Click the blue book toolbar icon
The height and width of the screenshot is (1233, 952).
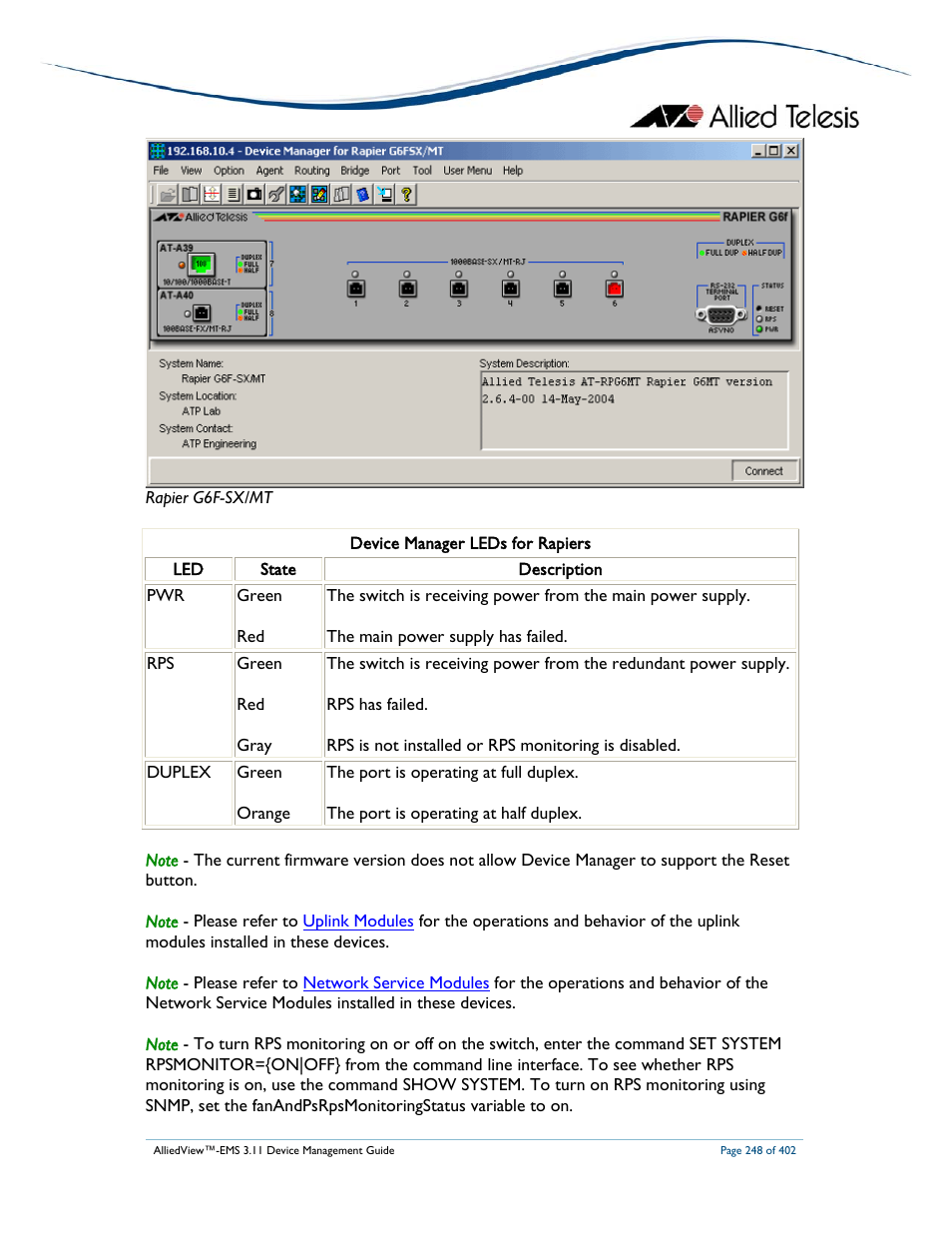(362, 194)
